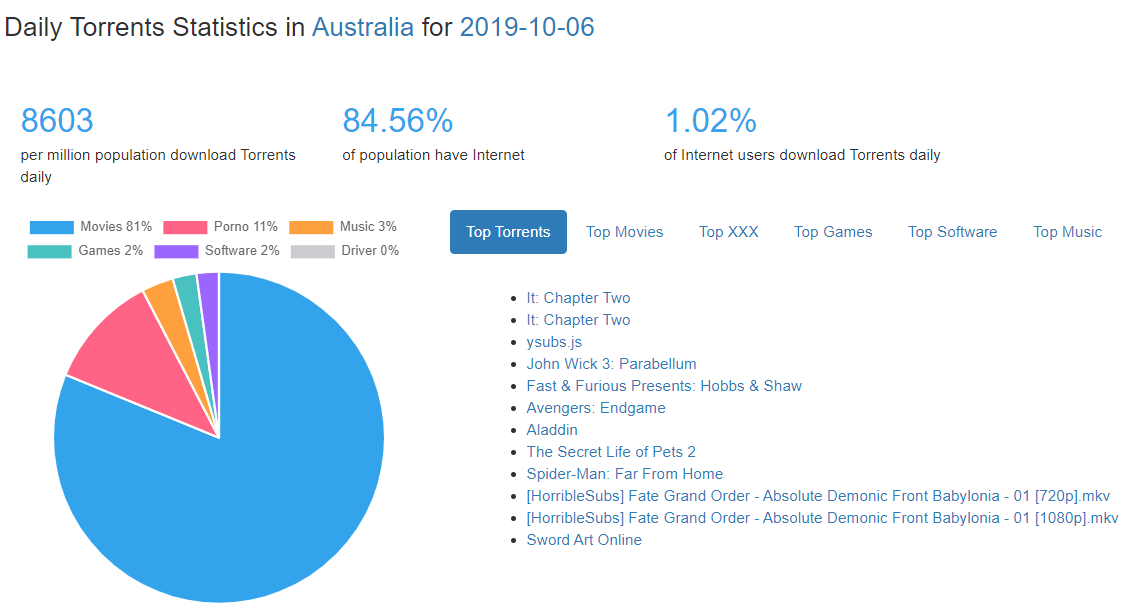Switch to the Top Movies tab

tap(624, 232)
